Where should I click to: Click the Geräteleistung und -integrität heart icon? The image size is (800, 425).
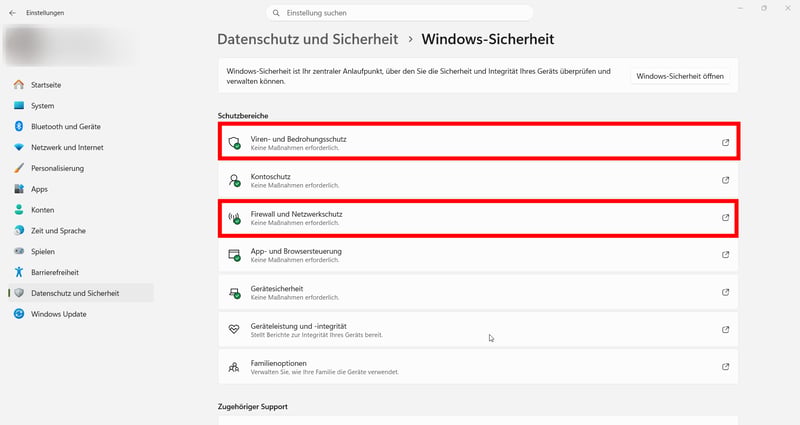pos(234,330)
